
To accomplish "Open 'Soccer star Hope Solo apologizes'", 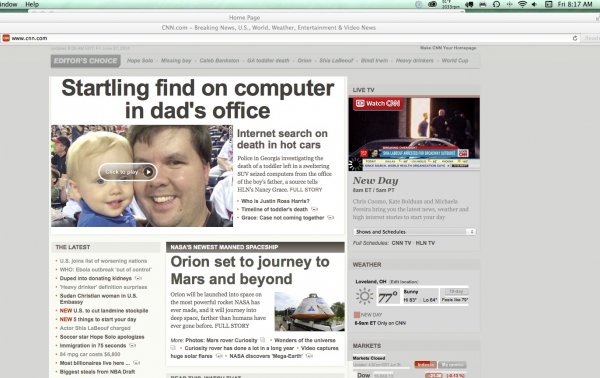I will tap(102, 337).
